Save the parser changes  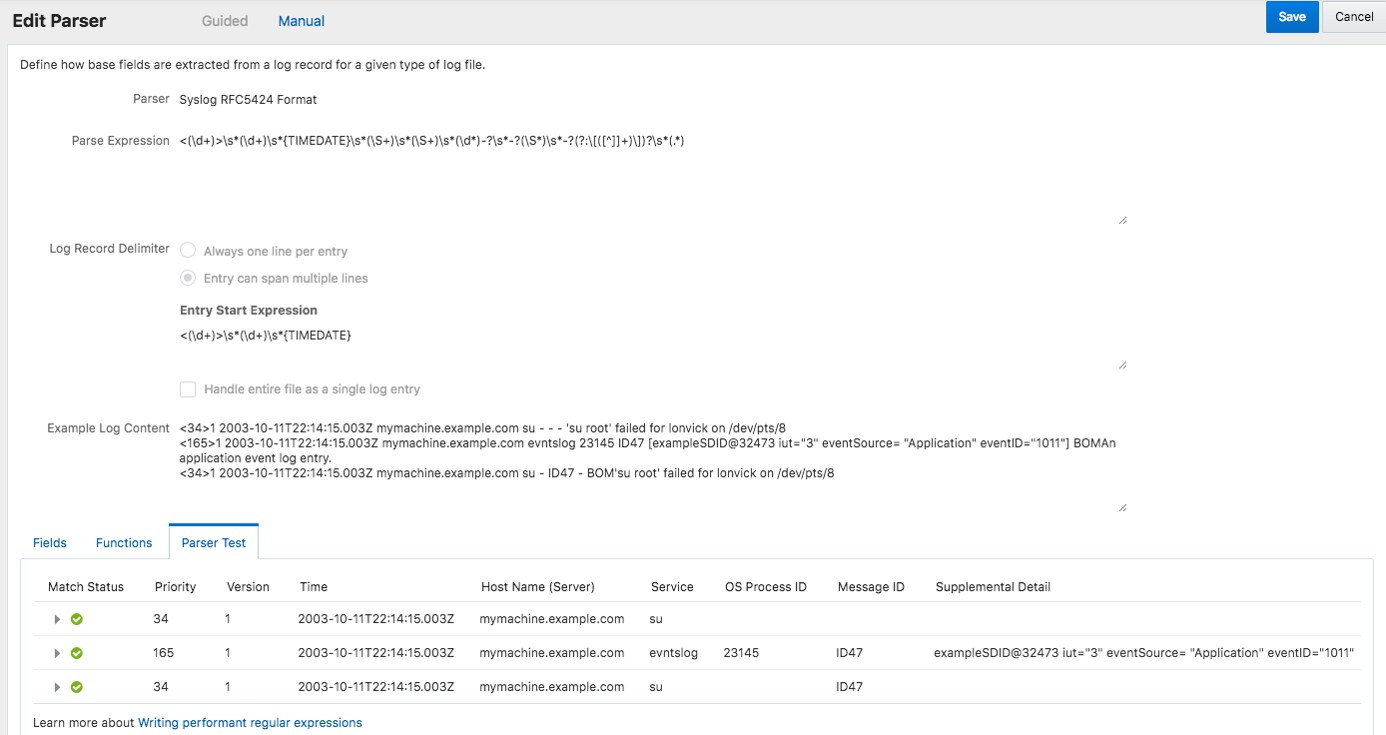(1292, 17)
